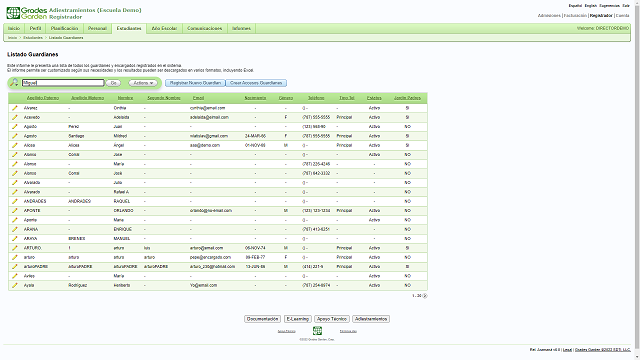Click Estudiantes in the breadcrumb

(x=33, y=38)
